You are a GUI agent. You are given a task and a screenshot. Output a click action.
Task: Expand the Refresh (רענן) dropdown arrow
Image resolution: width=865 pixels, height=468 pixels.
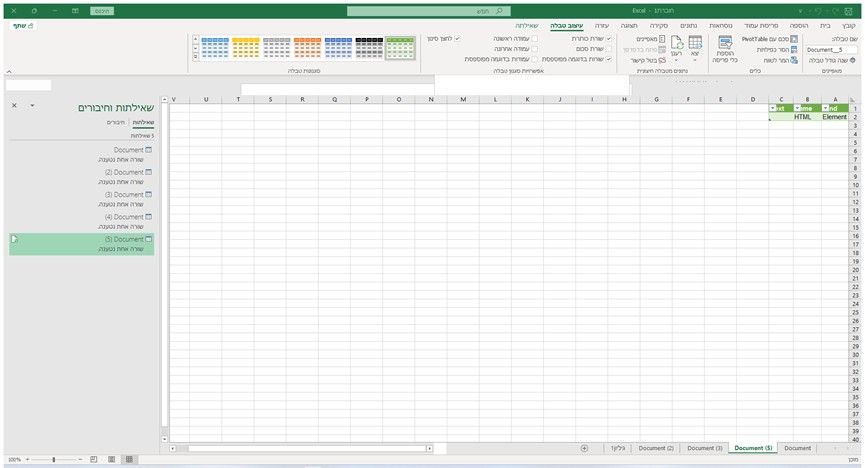676,60
